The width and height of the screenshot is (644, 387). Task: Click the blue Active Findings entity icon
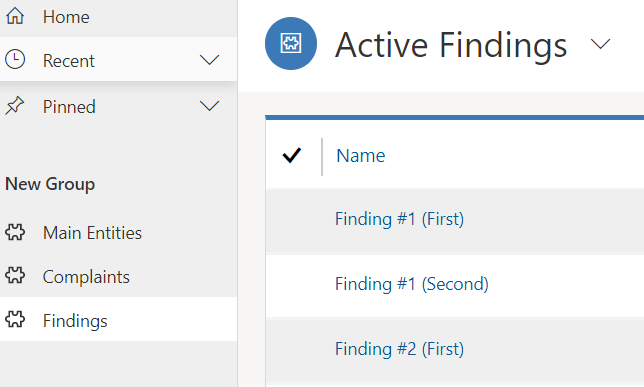[x=291, y=43]
